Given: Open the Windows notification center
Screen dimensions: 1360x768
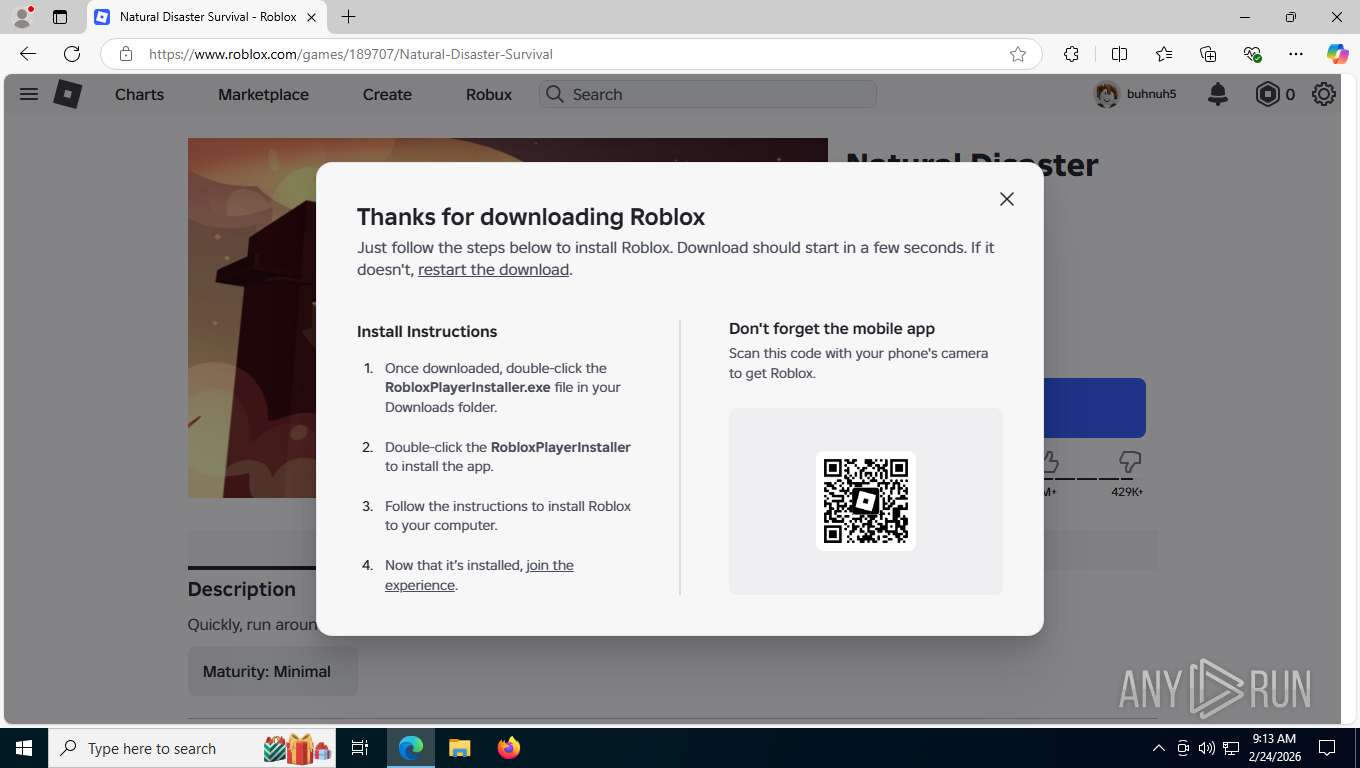Looking at the screenshot, I should (1327, 748).
